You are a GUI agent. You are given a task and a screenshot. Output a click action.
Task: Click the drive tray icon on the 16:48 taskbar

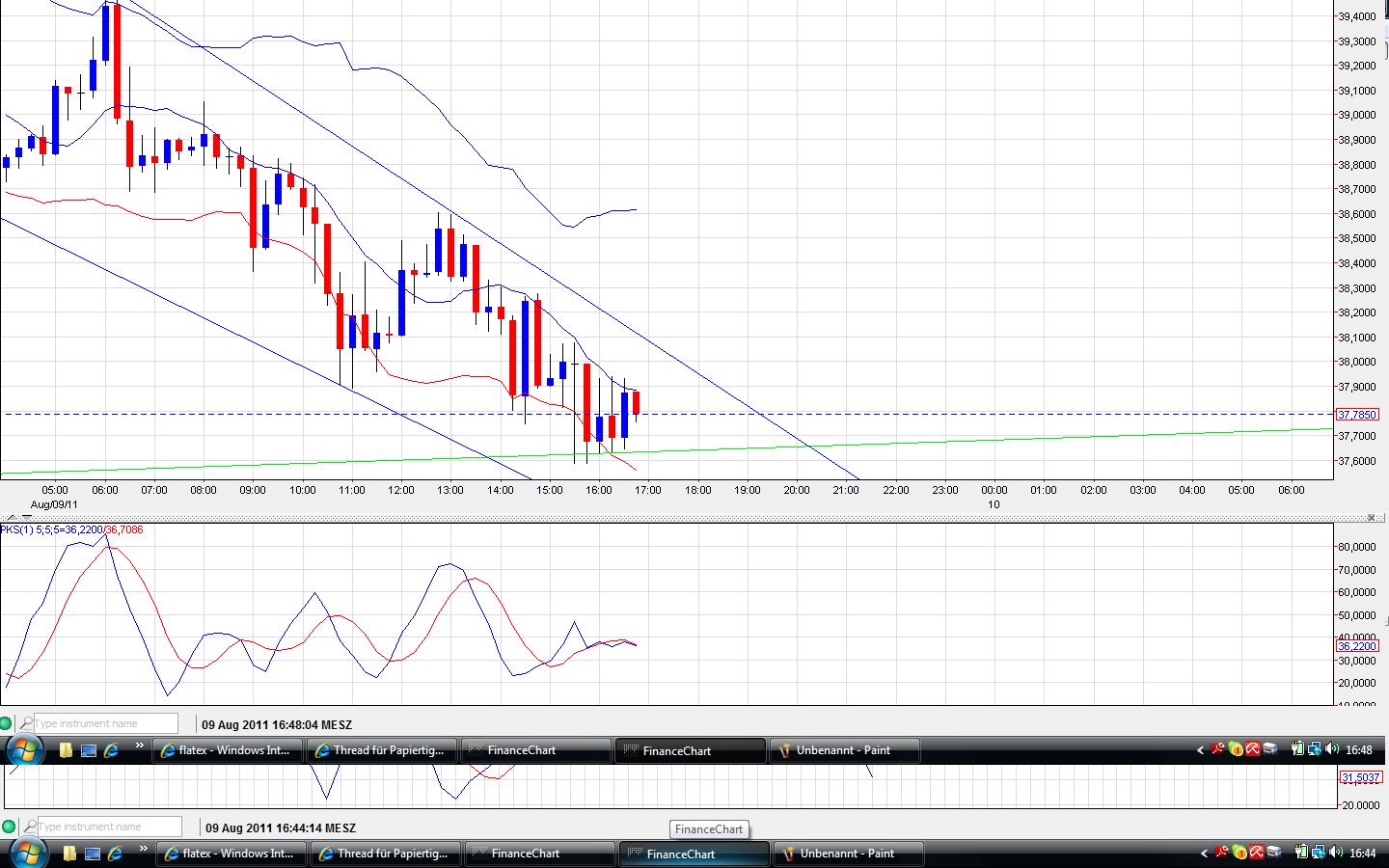click(1270, 749)
